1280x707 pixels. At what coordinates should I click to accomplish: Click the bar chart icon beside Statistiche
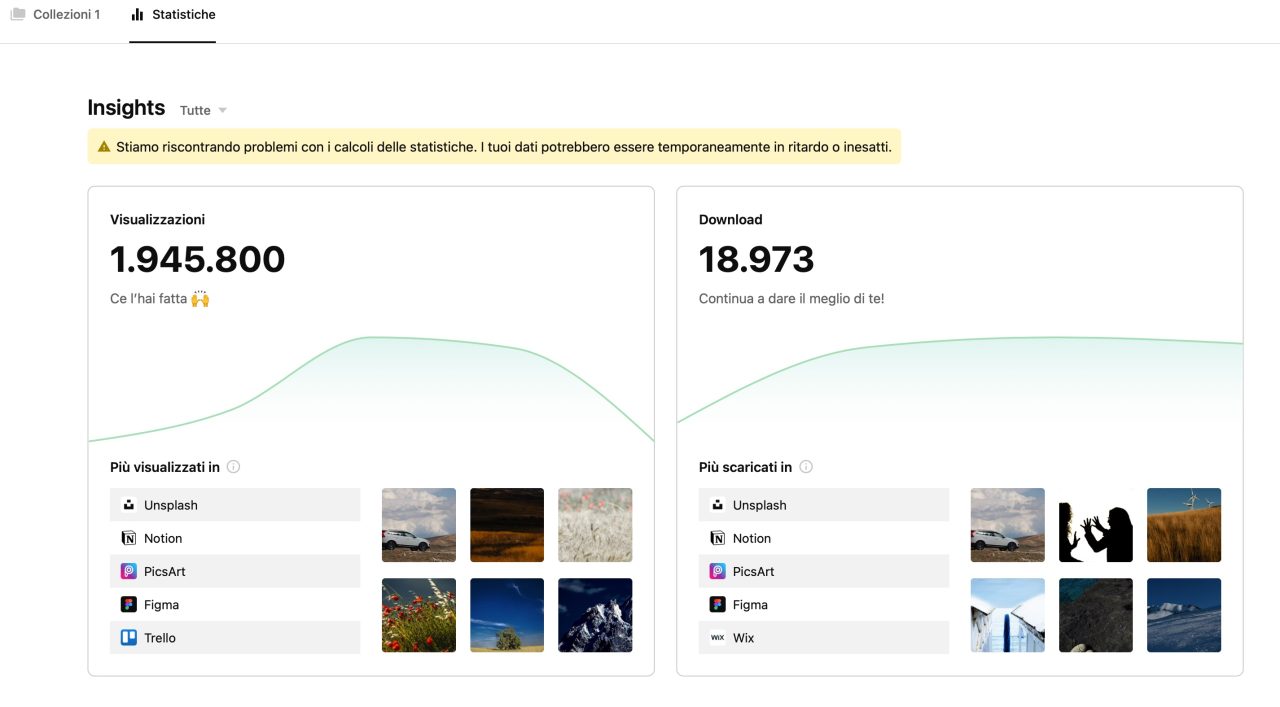pos(138,15)
